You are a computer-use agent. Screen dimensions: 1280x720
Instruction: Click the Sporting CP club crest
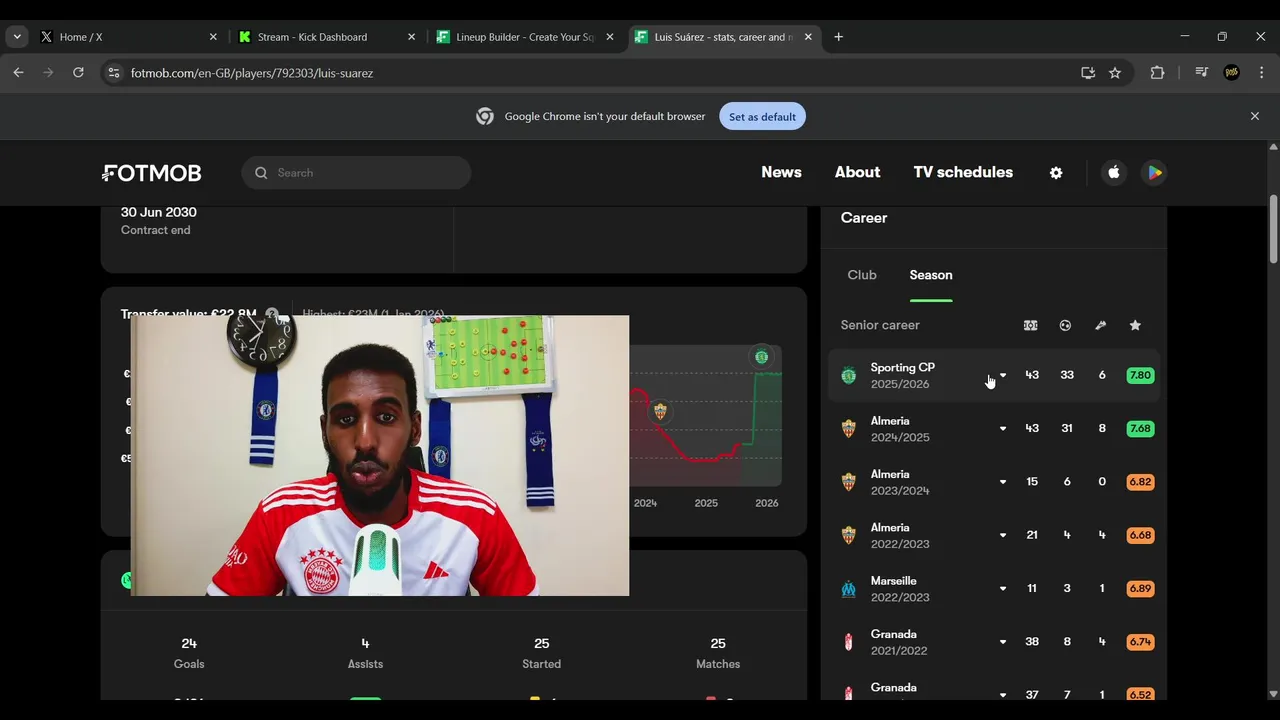(x=849, y=376)
